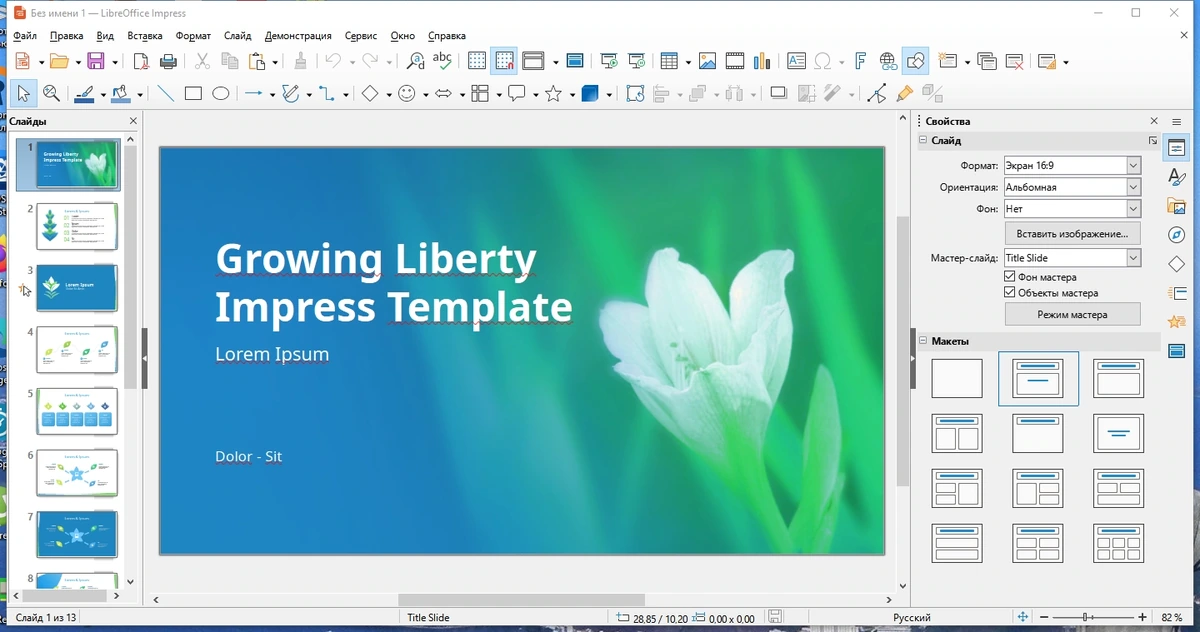Open the Сервис menu
The image size is (1200, 632).
pos(361,36)
